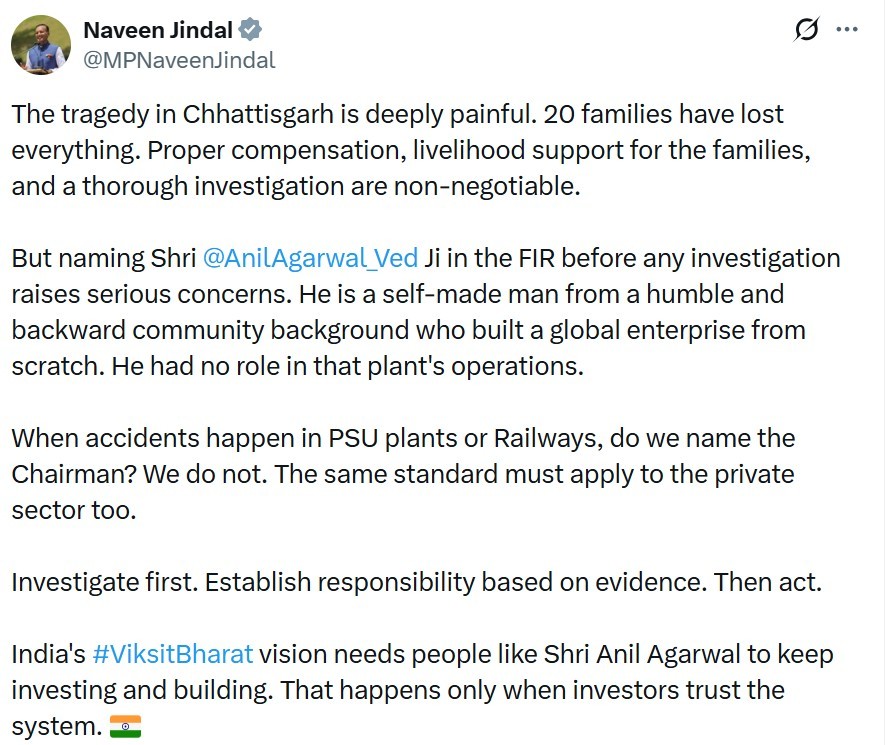Open the @AnilAgarwal_Ved mention
The height and width of the screenshot is (745, 886).
click(x=310, y=258)
